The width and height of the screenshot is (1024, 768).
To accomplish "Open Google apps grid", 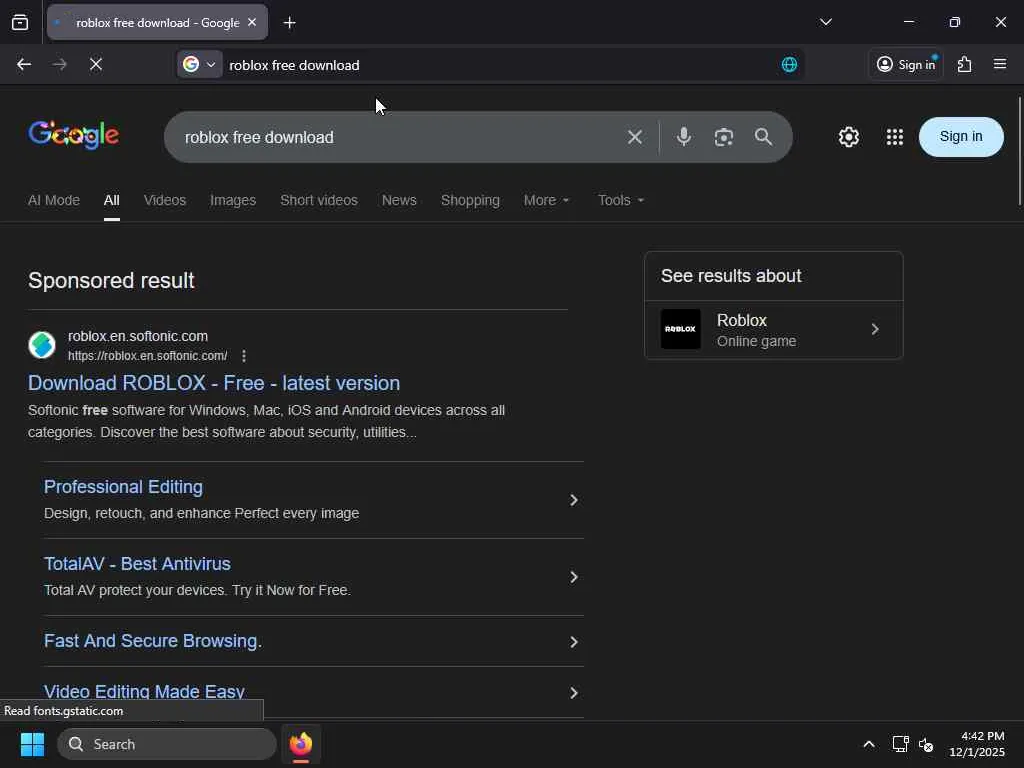I will tap(894, 136).
